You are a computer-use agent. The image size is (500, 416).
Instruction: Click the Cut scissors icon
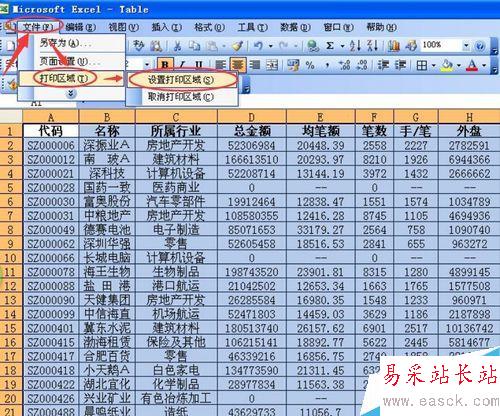178,46
